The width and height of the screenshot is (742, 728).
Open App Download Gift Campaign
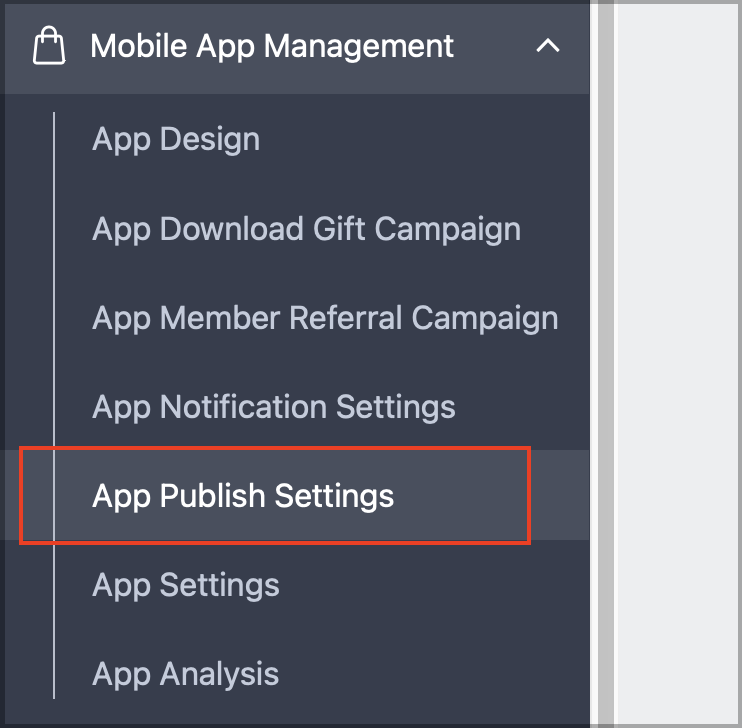point(307,230)
